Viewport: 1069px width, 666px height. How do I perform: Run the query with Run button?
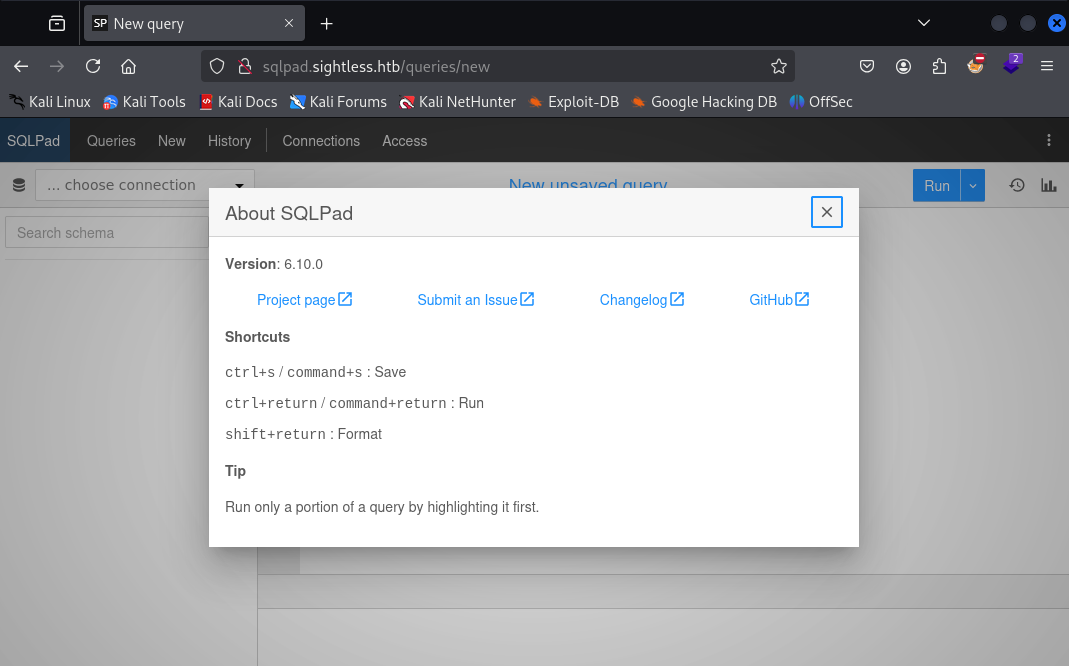point(936,185)
